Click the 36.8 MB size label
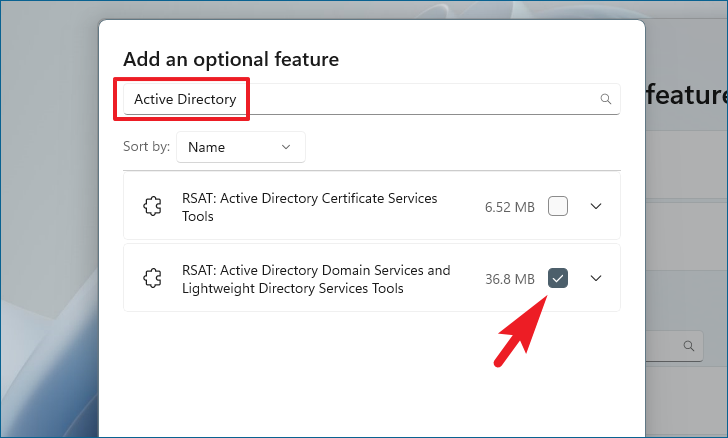 (509, 279)
